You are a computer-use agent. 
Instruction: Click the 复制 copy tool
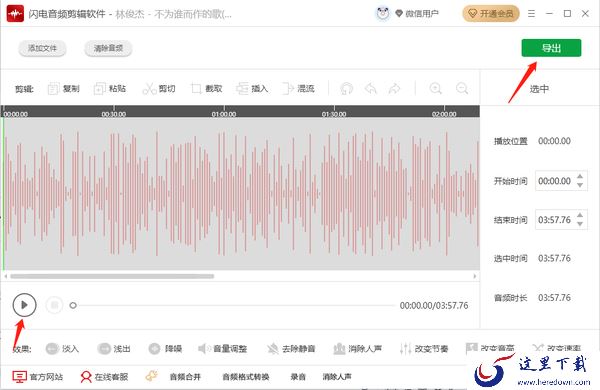click(x=64, y=89)
